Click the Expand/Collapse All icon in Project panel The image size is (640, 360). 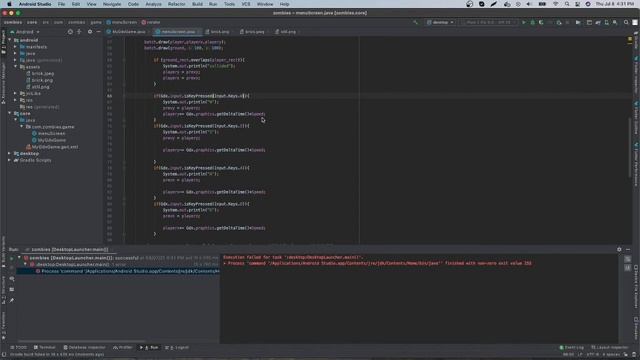[x=79, y=32]
